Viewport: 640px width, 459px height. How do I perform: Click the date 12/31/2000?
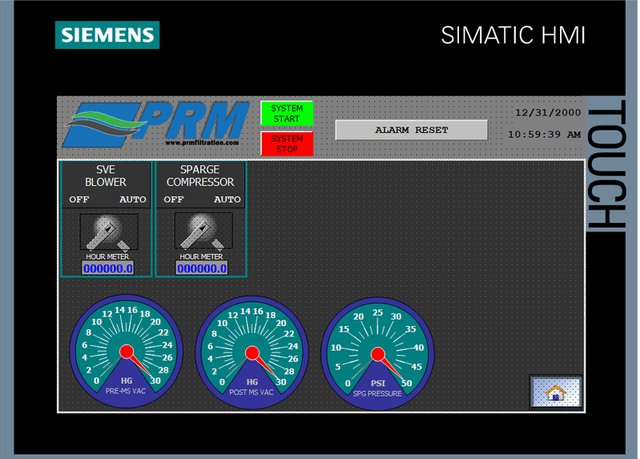548,113
